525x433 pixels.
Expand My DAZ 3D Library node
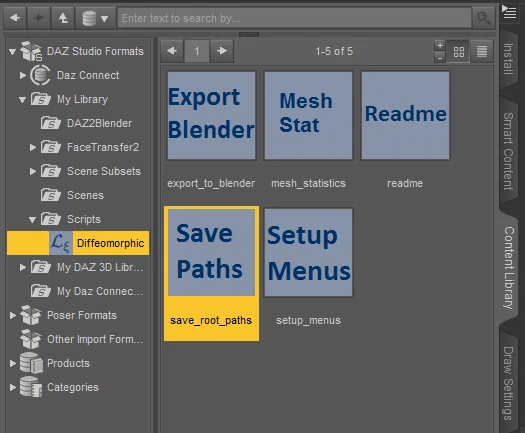coord(22,267)
